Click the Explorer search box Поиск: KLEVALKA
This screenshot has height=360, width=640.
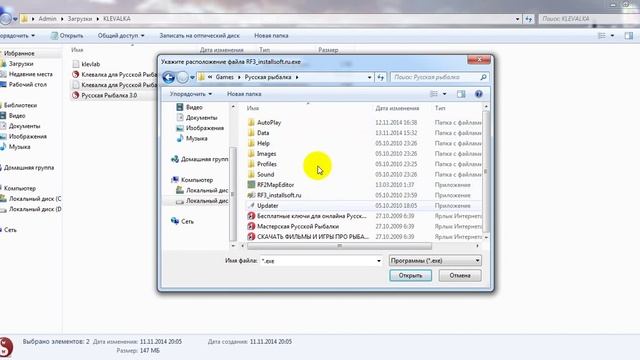click(x=588, y=19)
